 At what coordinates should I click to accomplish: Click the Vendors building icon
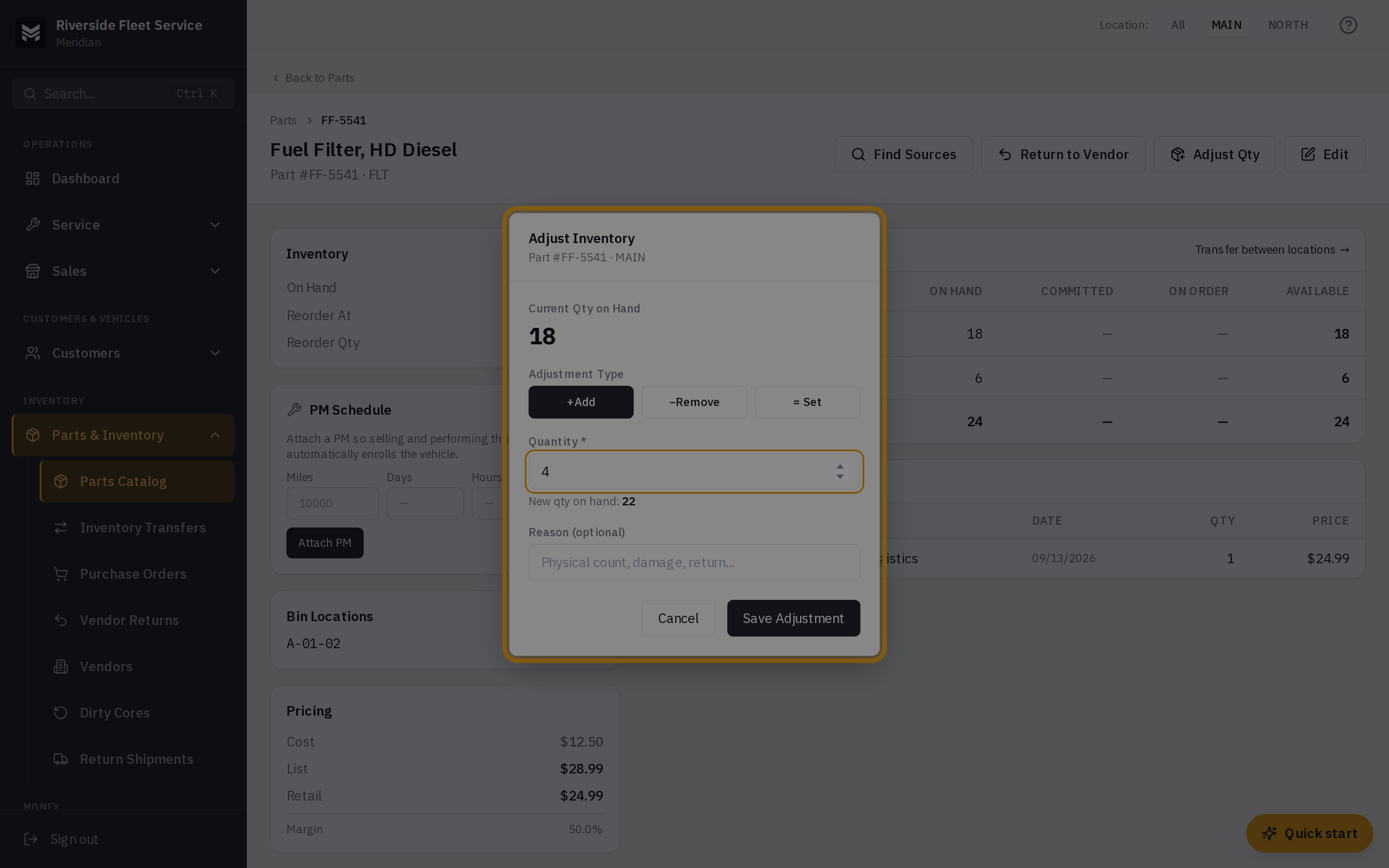tap(61, 666)
